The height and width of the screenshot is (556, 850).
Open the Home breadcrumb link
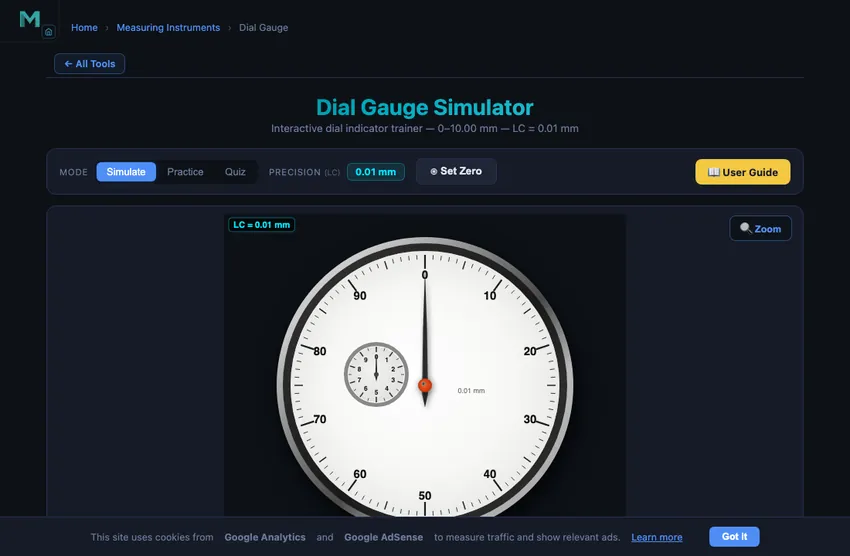click(84, 28)
